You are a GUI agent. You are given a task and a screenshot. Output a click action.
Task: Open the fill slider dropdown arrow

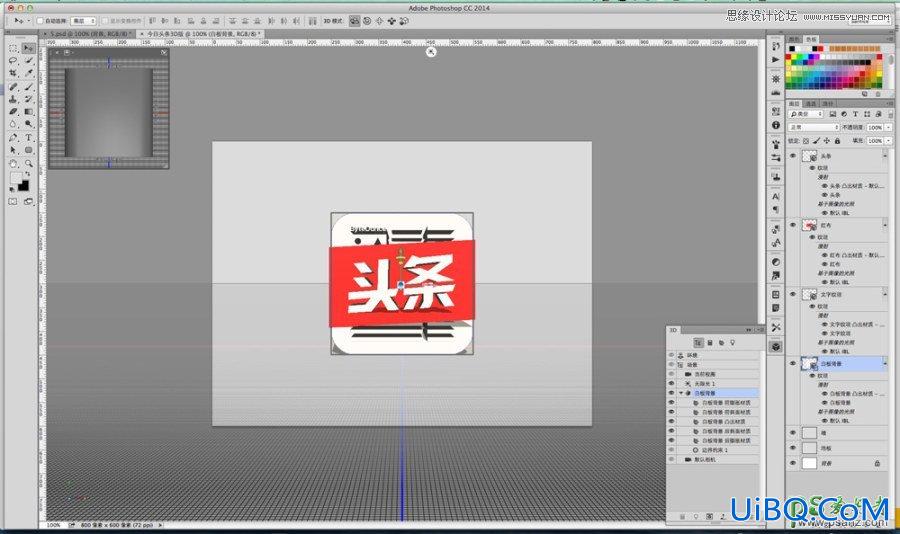point(889,141)
